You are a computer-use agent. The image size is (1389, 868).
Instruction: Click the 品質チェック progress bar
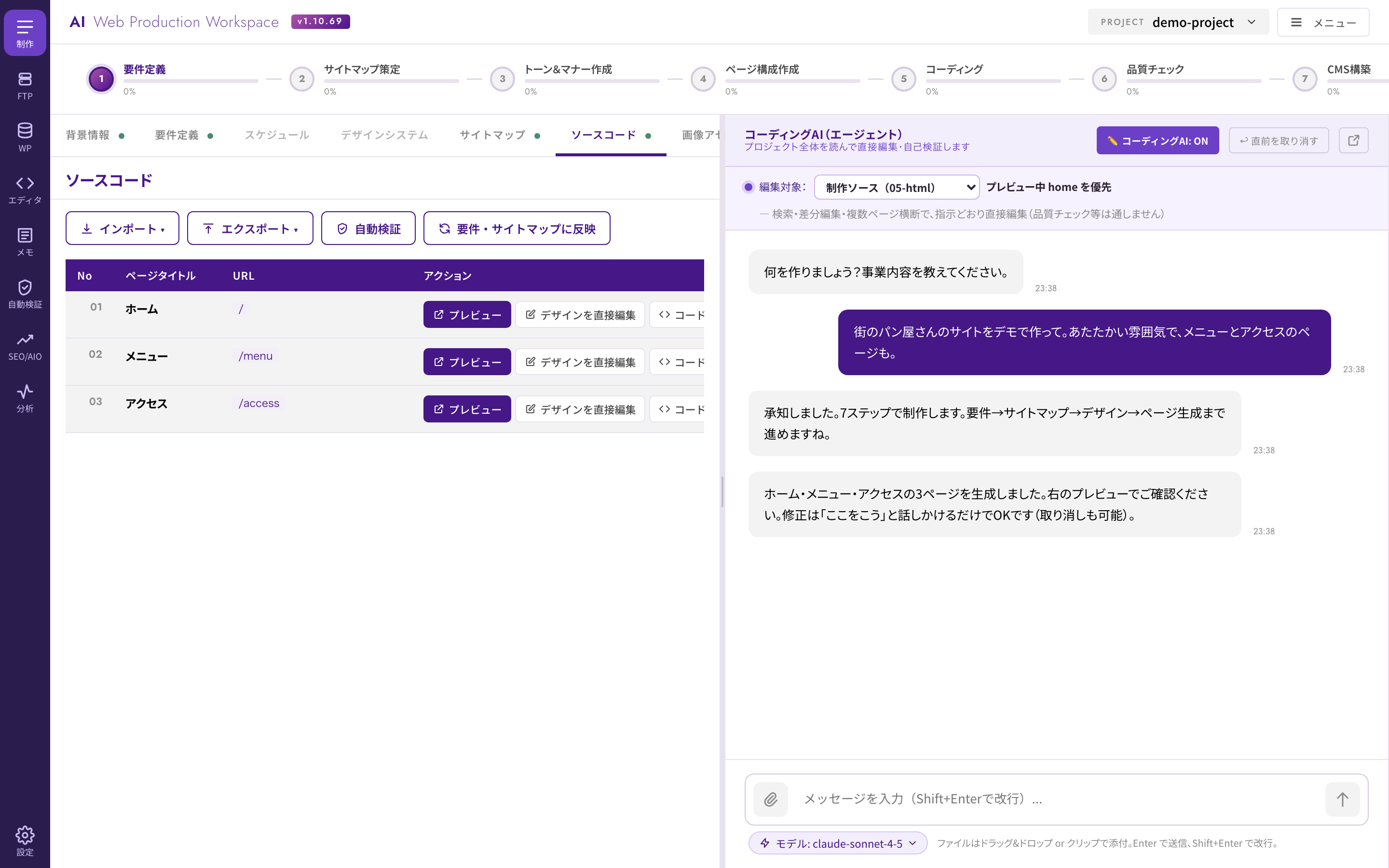point(1194,81)
